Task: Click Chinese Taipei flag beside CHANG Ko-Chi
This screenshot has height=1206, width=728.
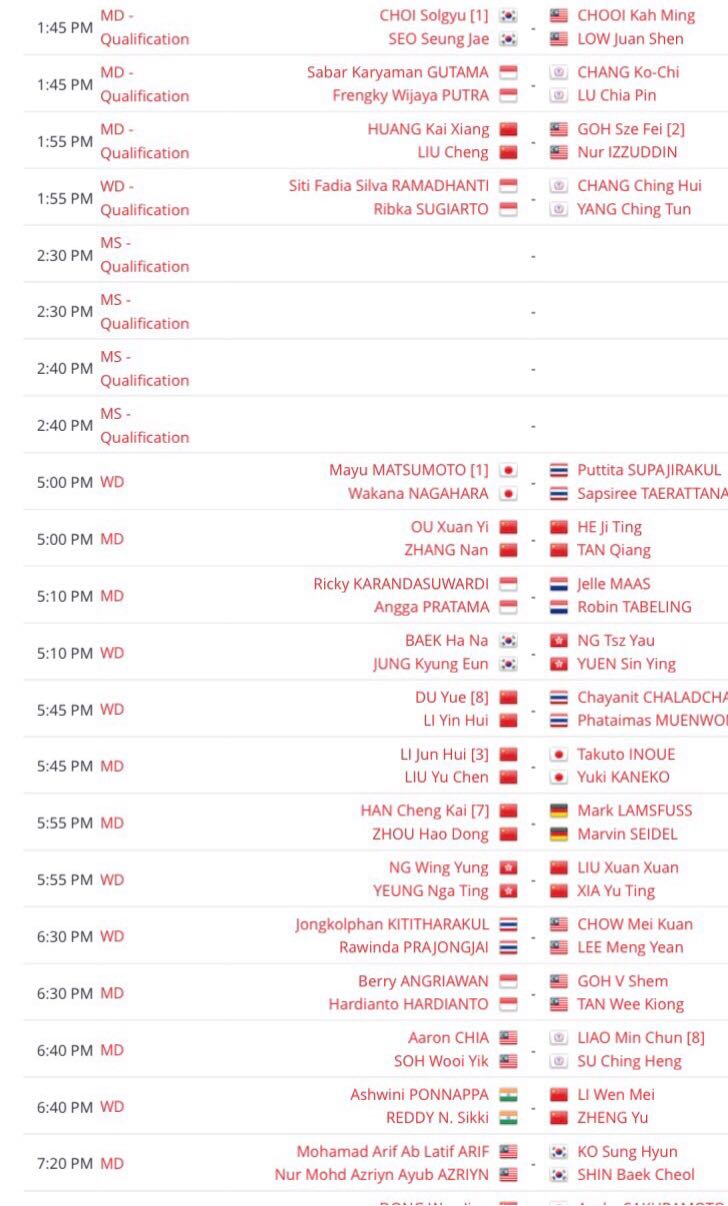Action: click(x=559, y=73)
